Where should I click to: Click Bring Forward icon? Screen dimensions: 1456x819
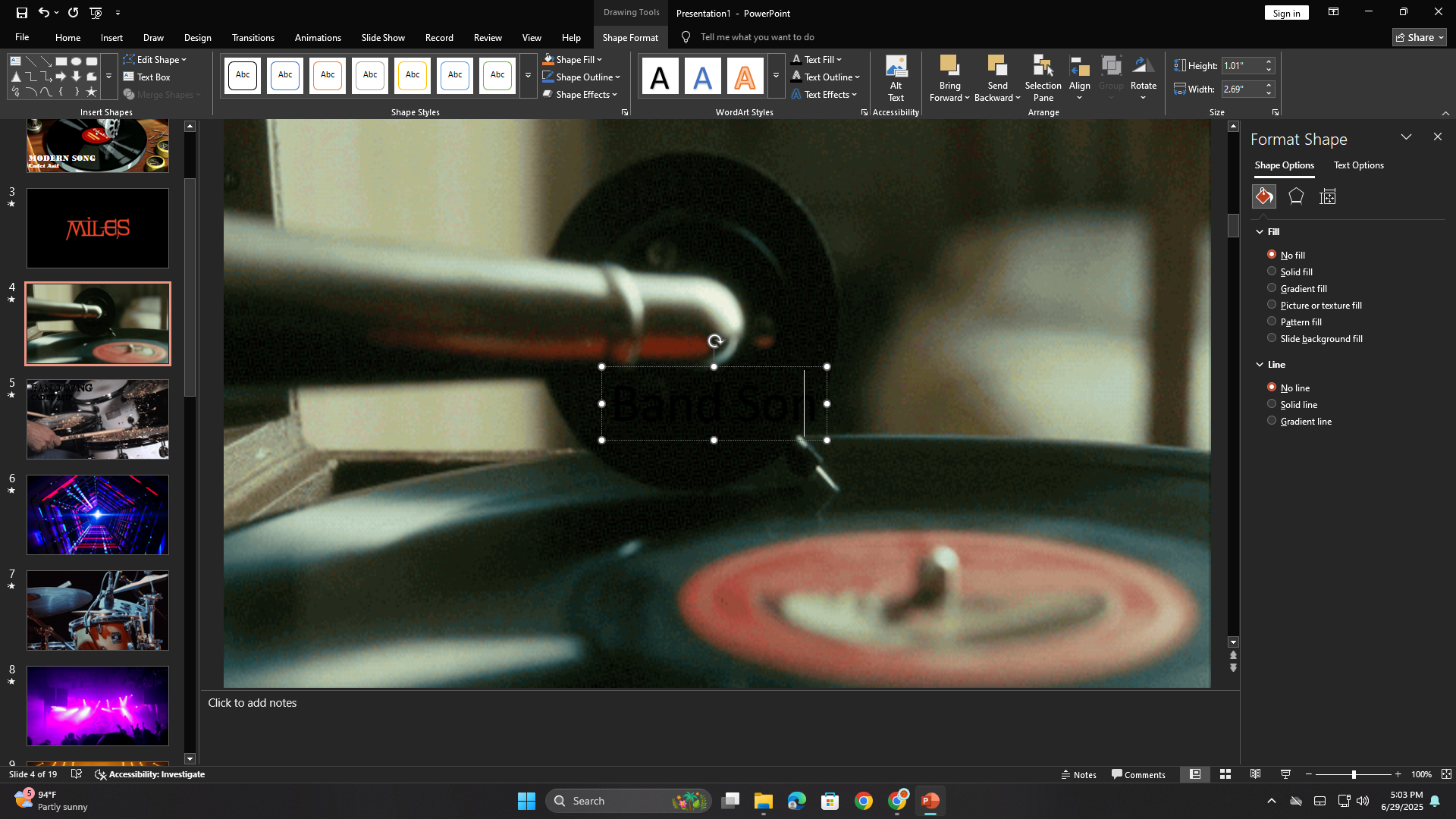point(949,67)
